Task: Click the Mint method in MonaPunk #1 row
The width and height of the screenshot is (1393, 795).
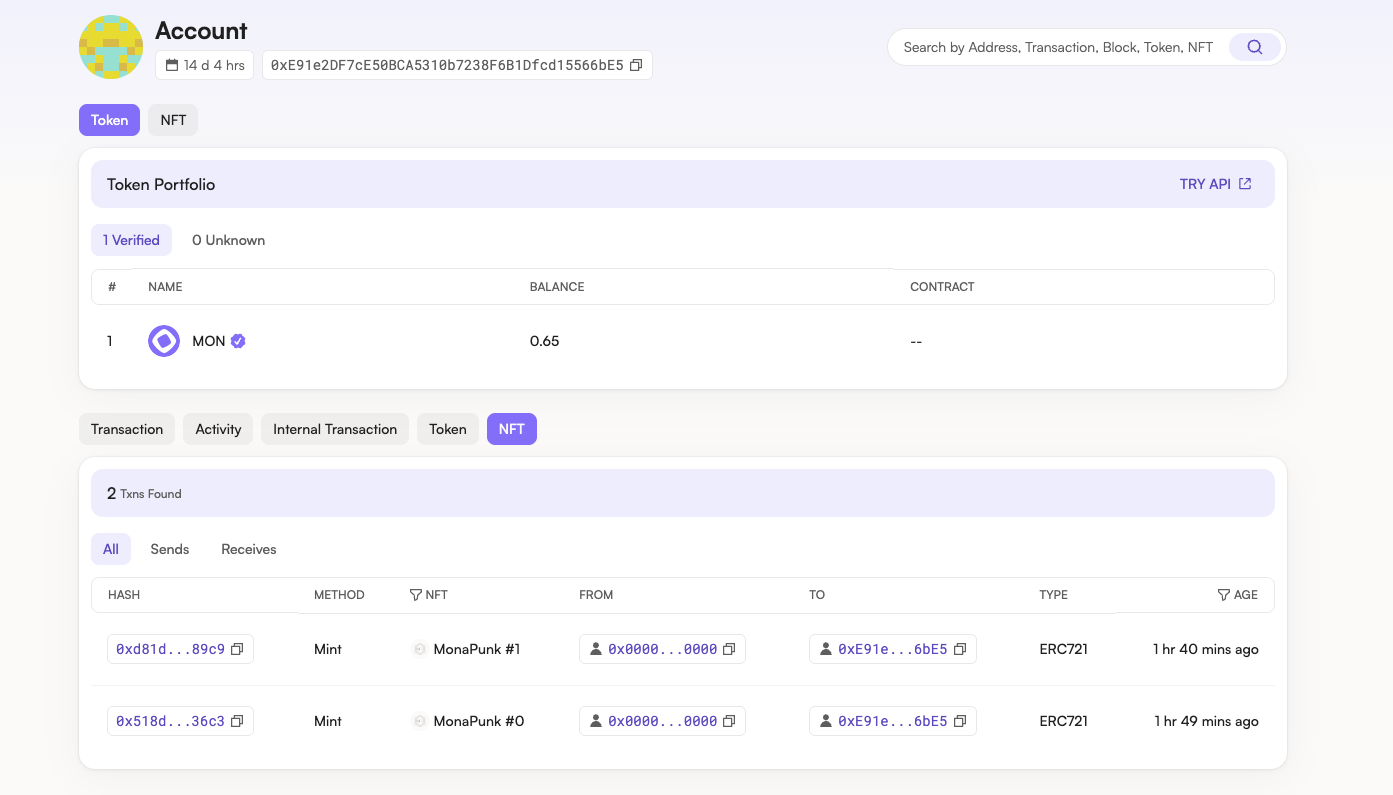Action: pyautogui.click(x=328, y=649)
